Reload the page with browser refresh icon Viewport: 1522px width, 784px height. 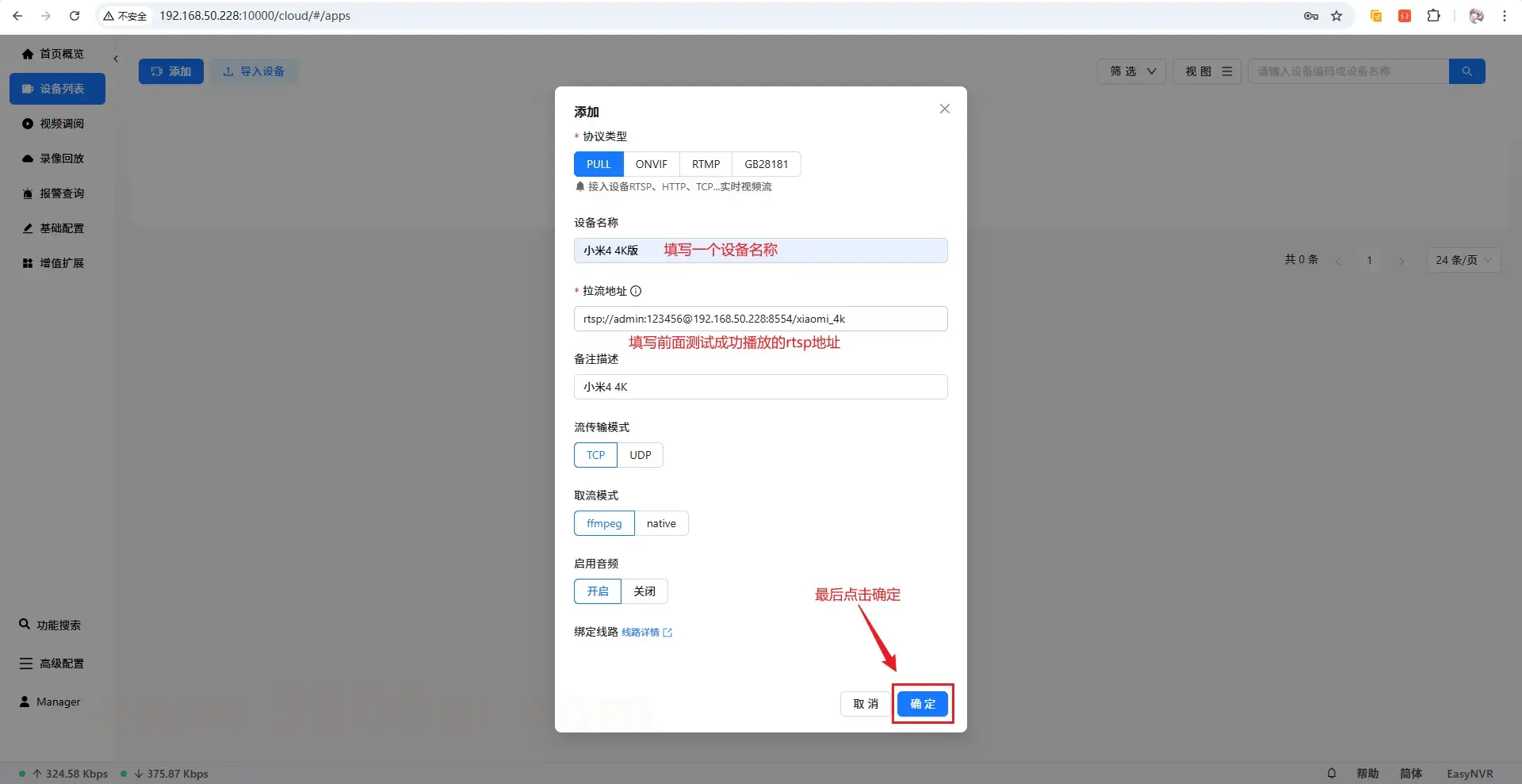[x=75, y=16]
